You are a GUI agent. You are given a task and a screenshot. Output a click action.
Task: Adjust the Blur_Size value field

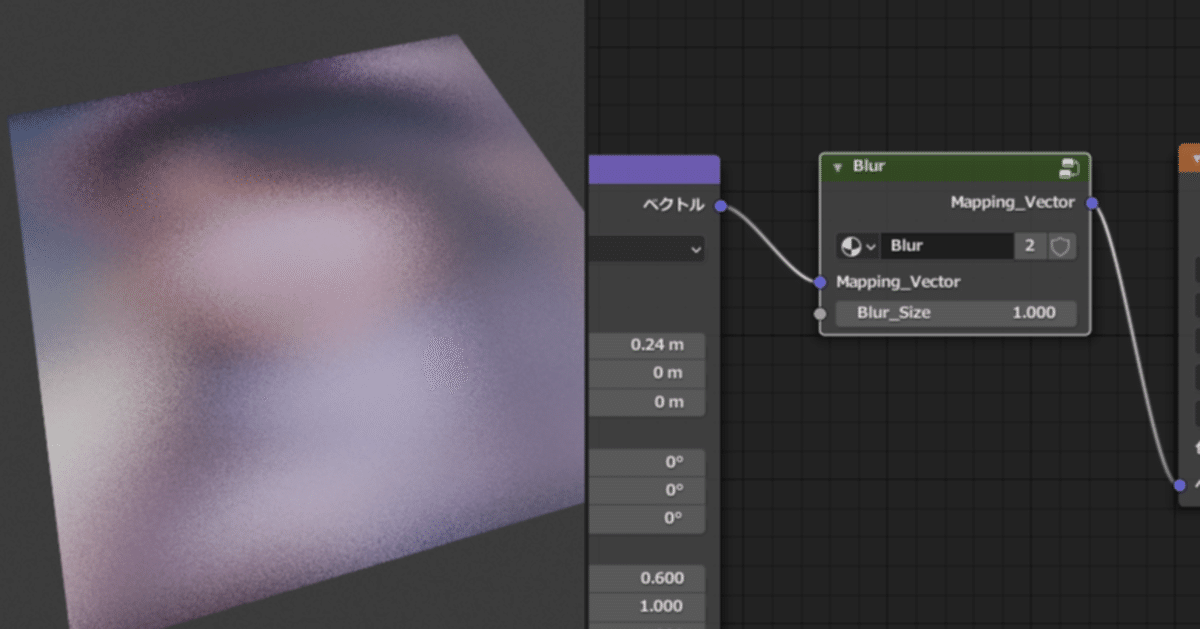956,313
